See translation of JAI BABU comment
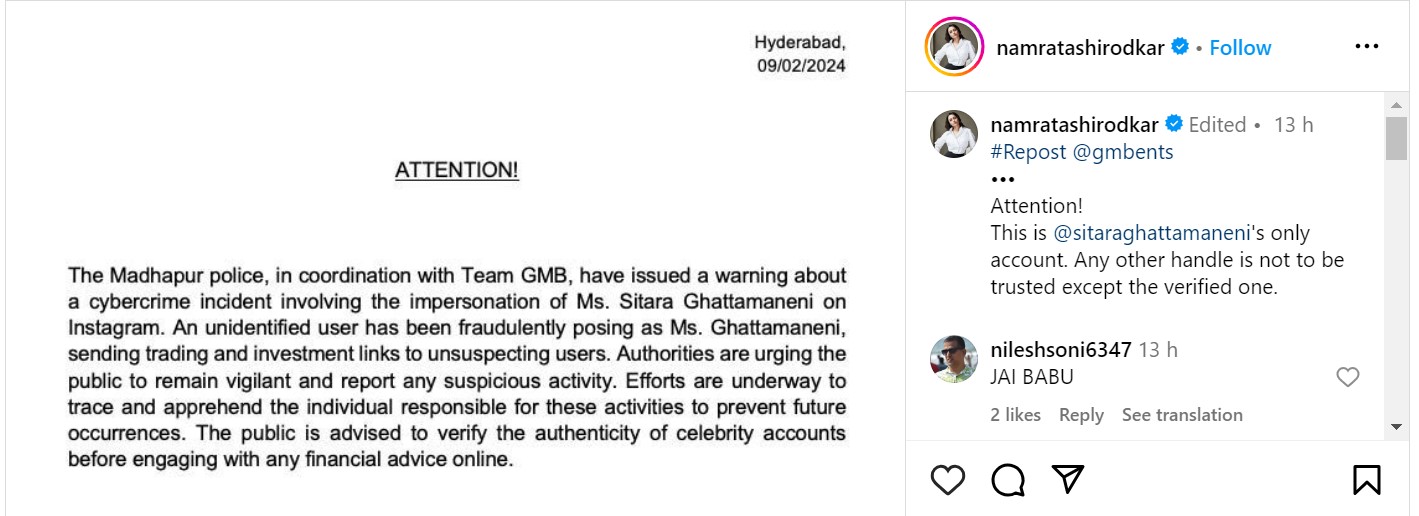This screenshot has width=1419, height=516. pos(1182,415)
